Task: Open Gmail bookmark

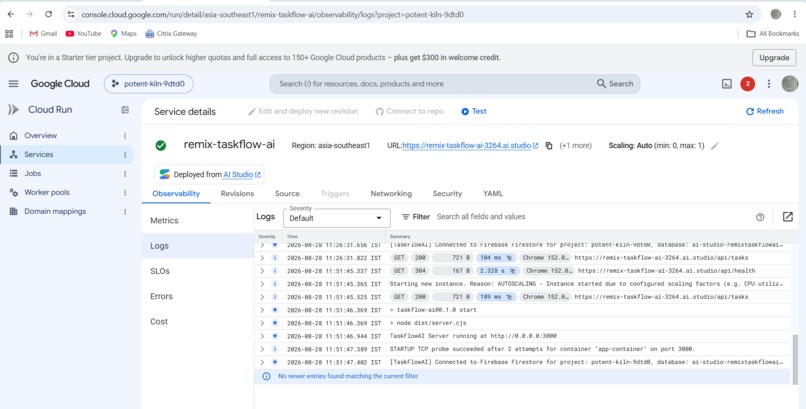Action: pos(43,33)
